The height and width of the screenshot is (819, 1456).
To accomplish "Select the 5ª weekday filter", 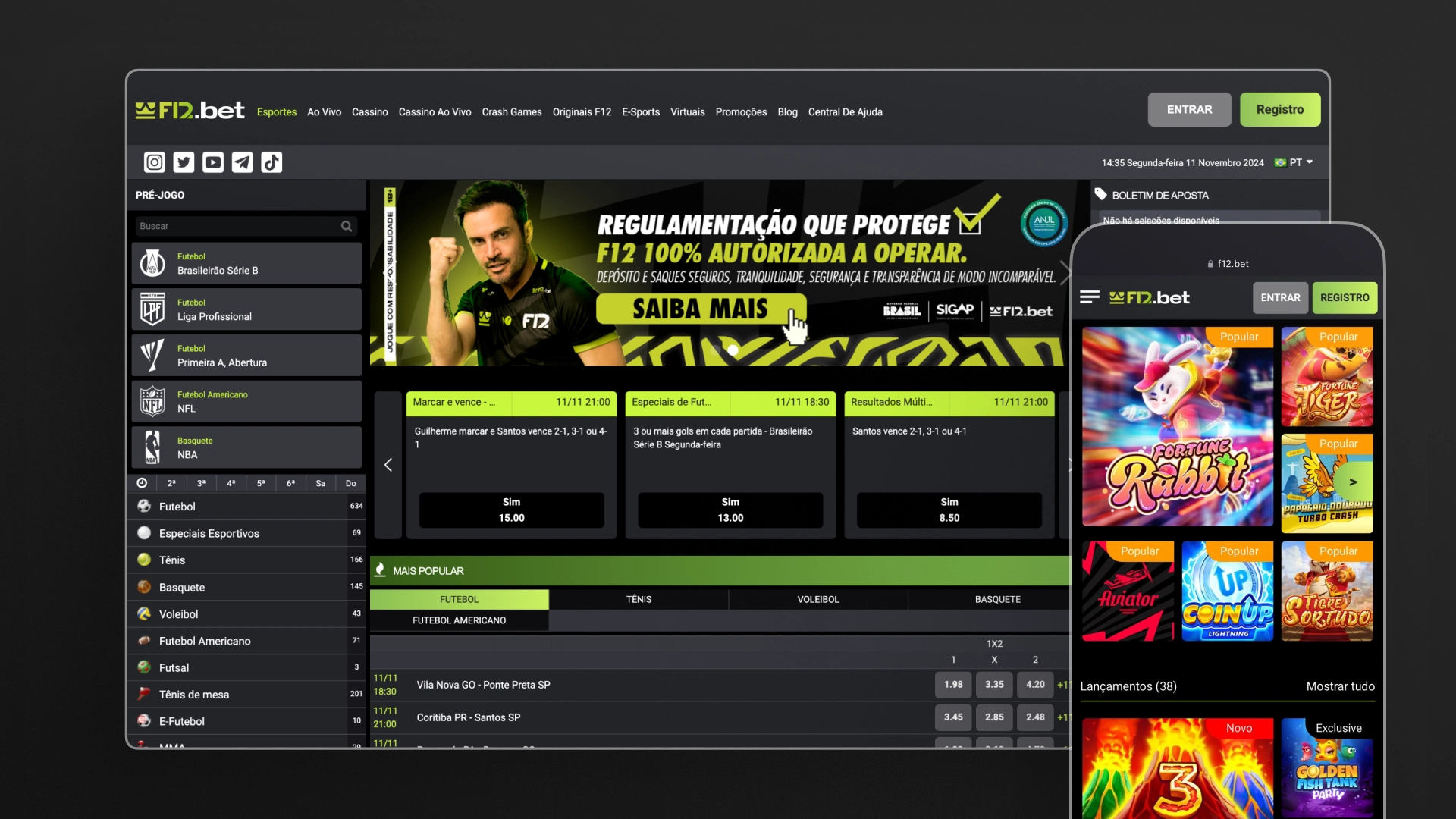I will tap(261, 483).
